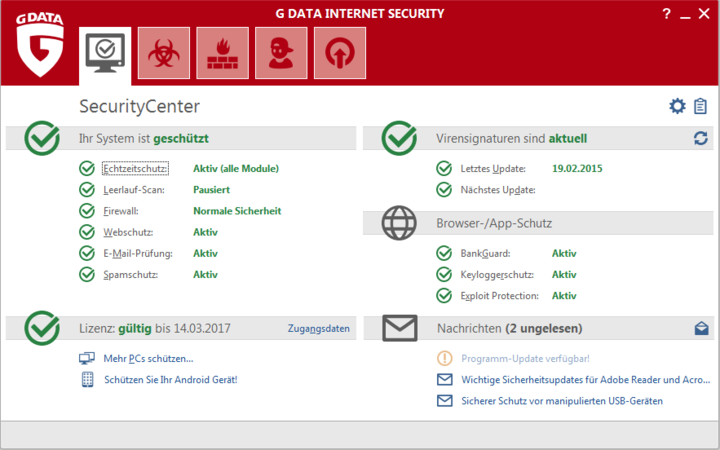This screenshot has width=720, height=450.
Task: Click the help question mark
Action: (667, 14)
